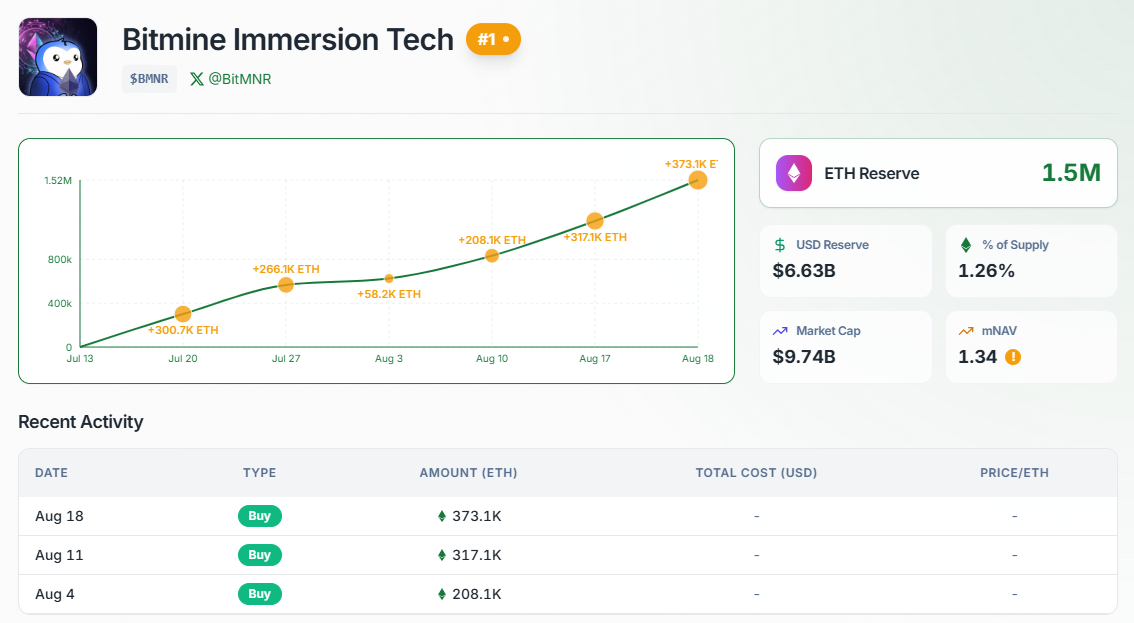This screenshot has height=623, width=1134.
Task: Click the Market Cap trend line icon
Action: (x=780, y=331)
